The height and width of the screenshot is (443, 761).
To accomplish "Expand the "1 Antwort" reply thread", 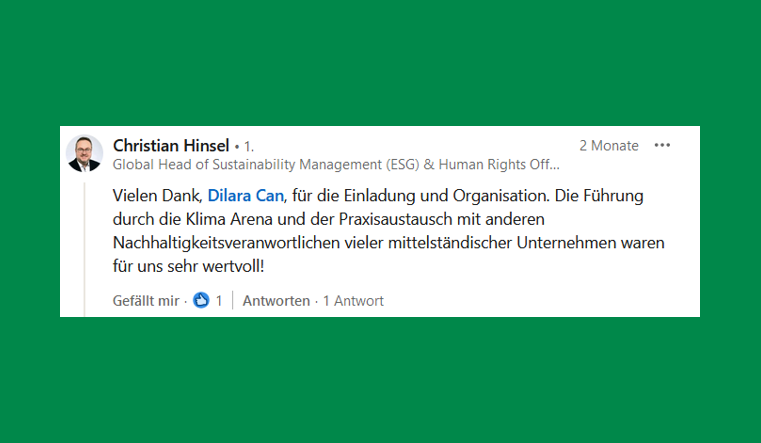I will point(353,300).
